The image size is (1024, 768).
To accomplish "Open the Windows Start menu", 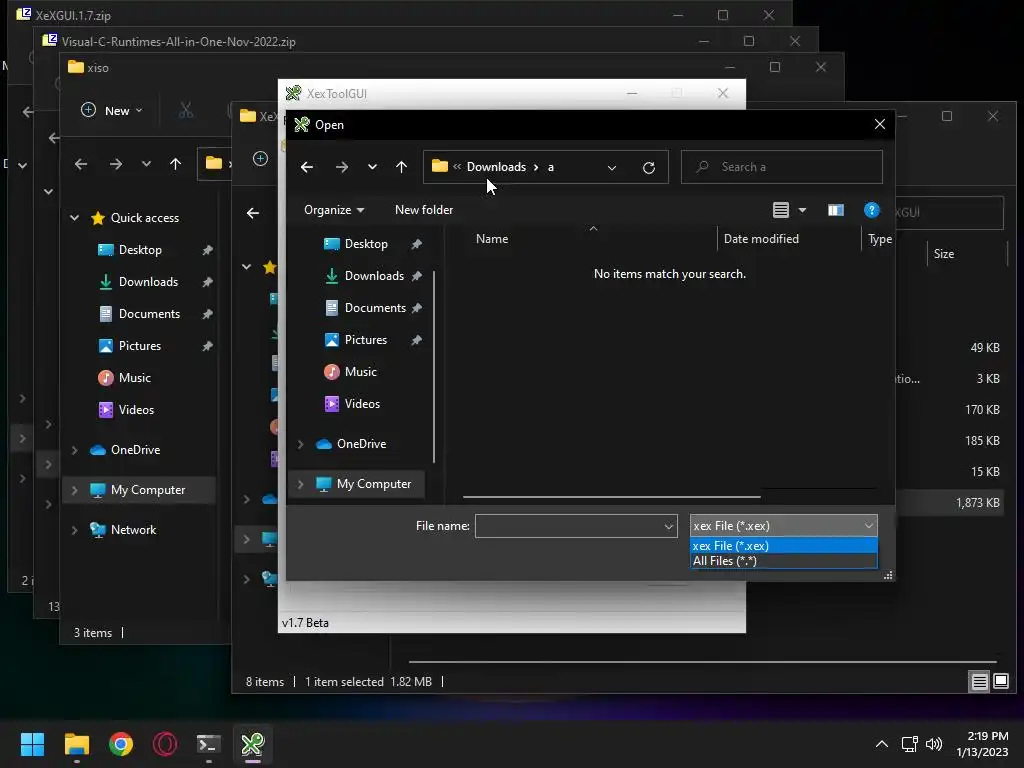I will [x=32, y=744].
